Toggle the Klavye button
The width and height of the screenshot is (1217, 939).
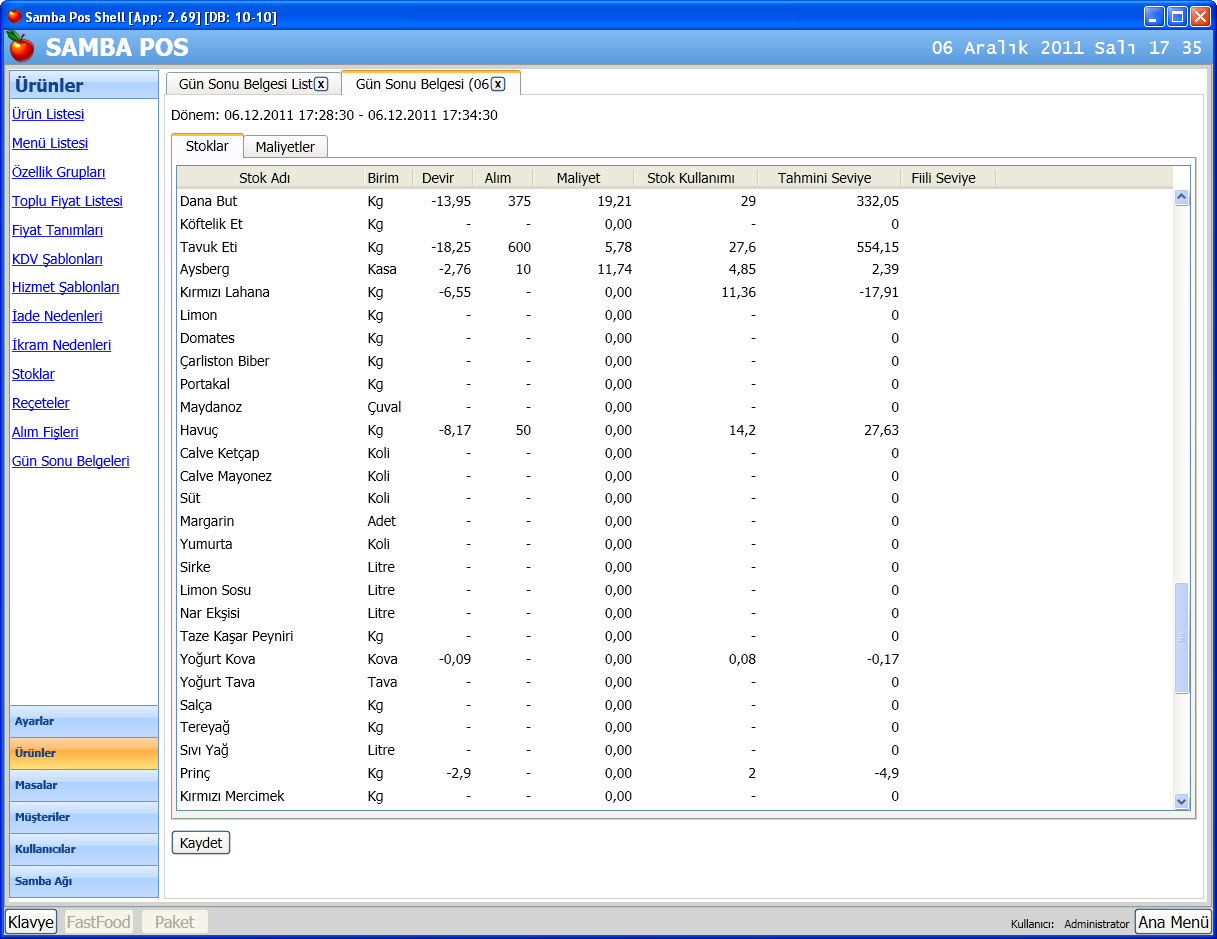click(x=31, y=922)
